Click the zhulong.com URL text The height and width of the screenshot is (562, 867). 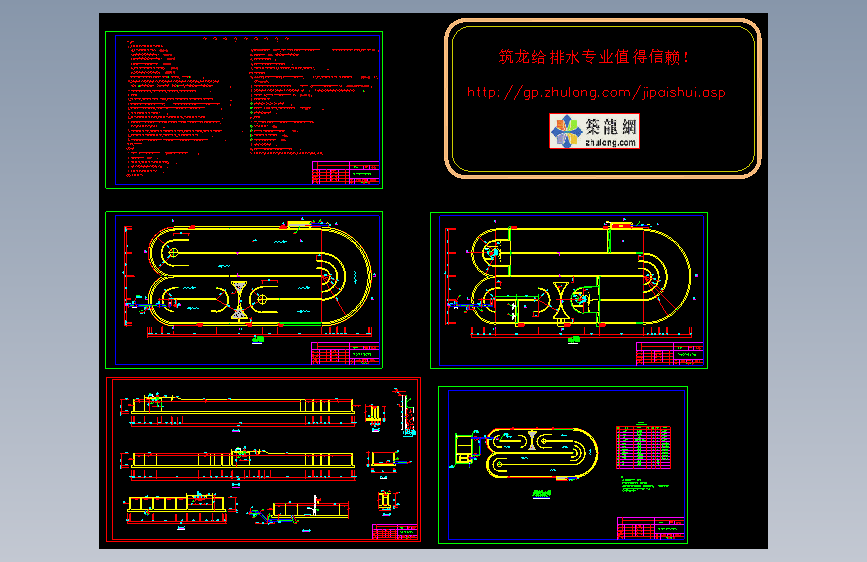(x=596, y=92)
